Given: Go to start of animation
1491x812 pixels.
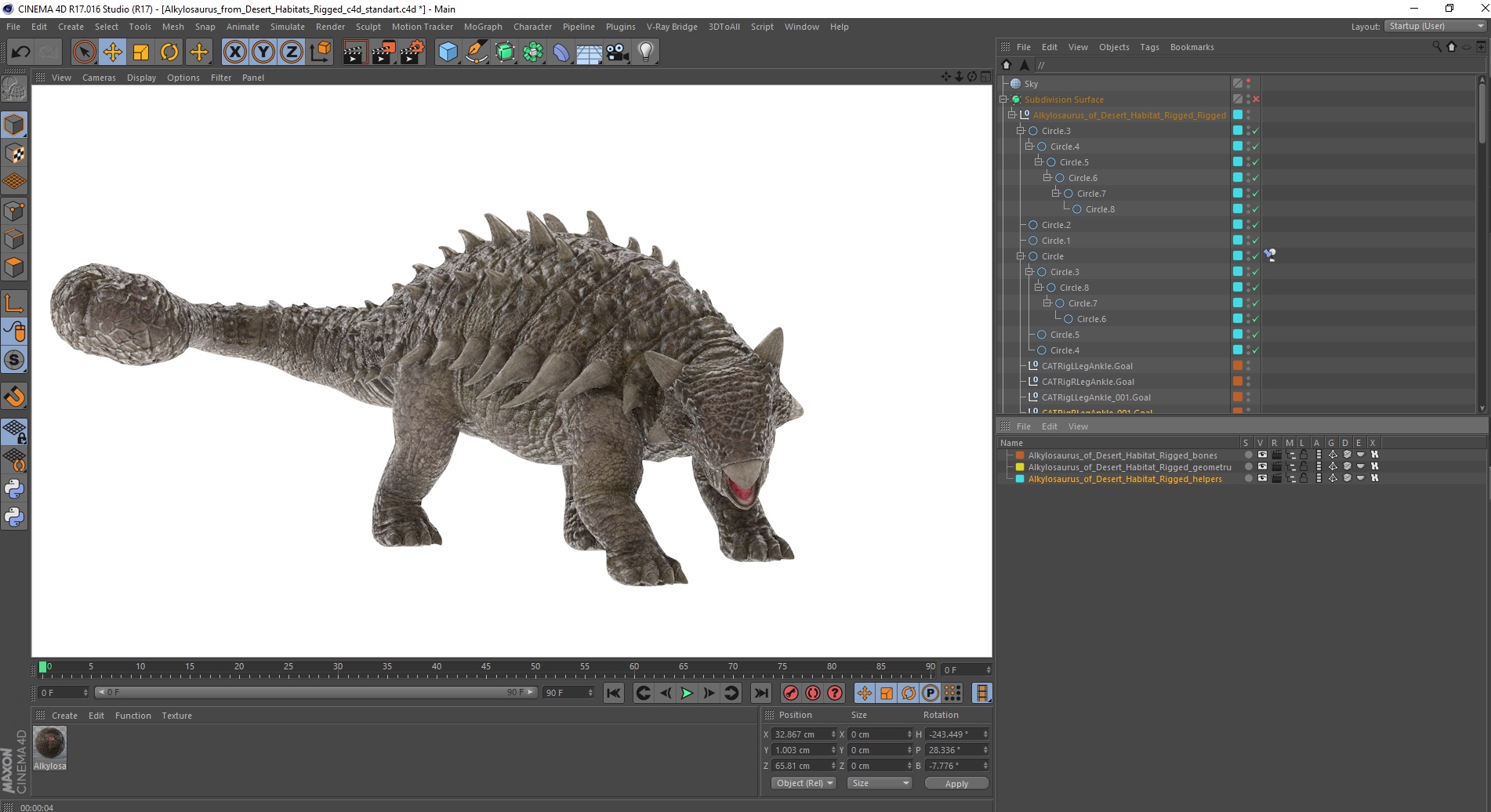Looking at the screenshot, I should pyautogui.click(x=614, y=693).
